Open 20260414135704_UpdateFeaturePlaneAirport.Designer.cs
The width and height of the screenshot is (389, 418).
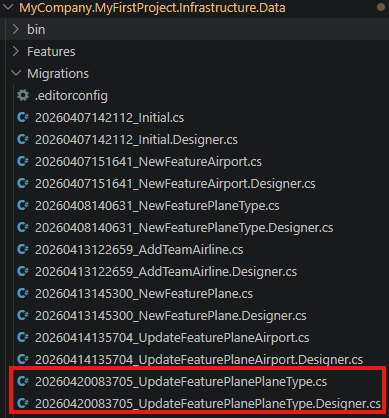(x=199, y=360)
